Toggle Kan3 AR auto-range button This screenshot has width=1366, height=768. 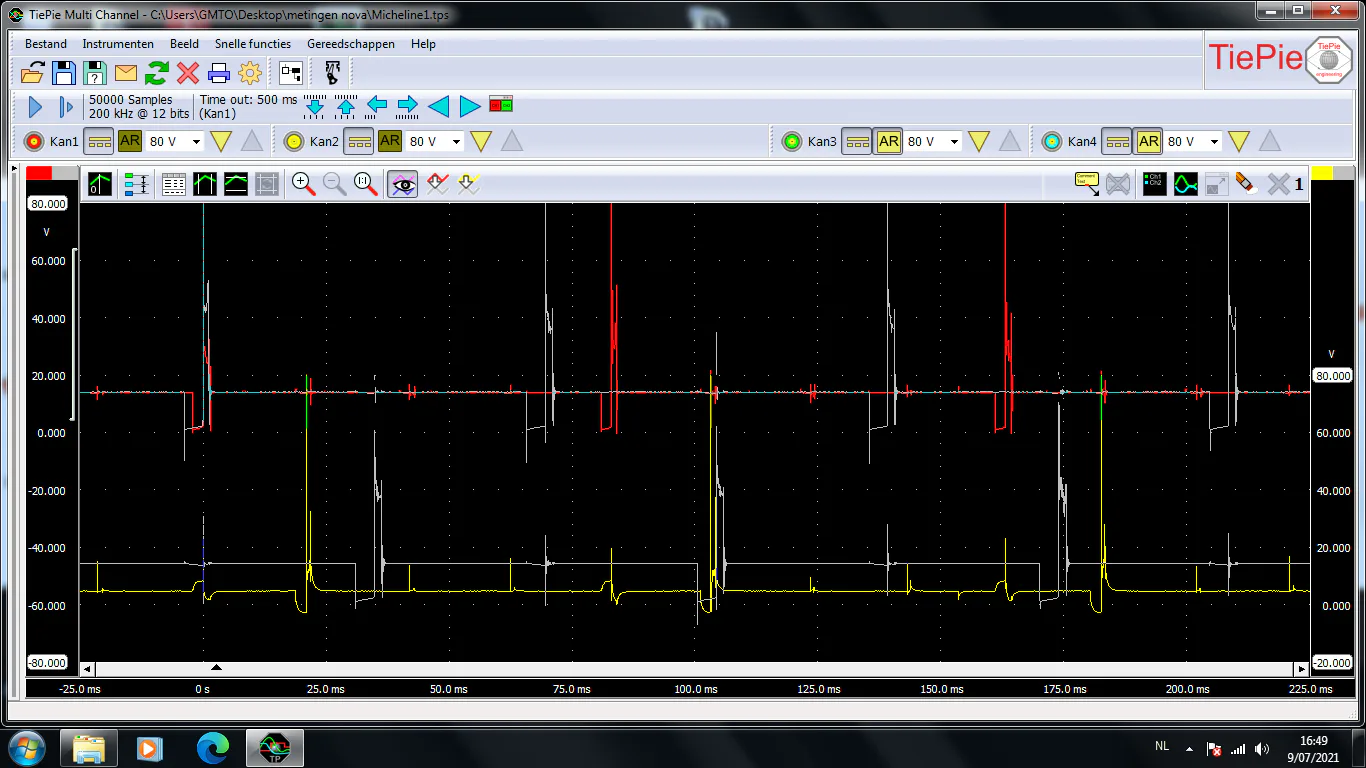coord(888,141)
